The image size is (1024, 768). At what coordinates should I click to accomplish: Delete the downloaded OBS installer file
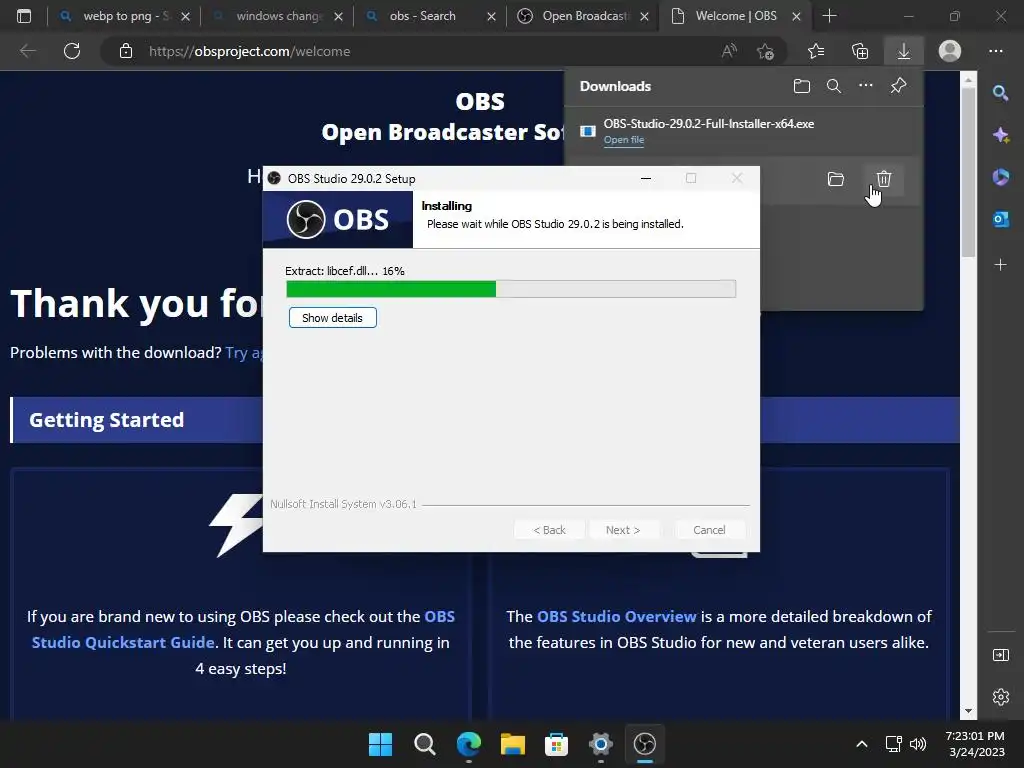tap(884, 179)
